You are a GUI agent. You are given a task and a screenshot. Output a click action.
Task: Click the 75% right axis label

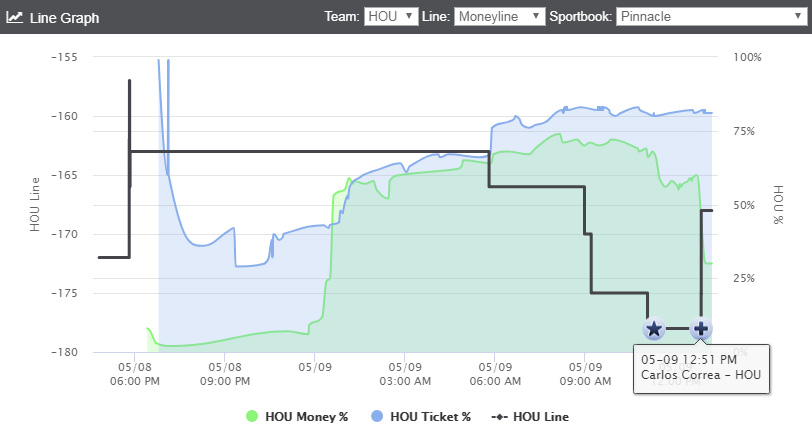(744, 131)
